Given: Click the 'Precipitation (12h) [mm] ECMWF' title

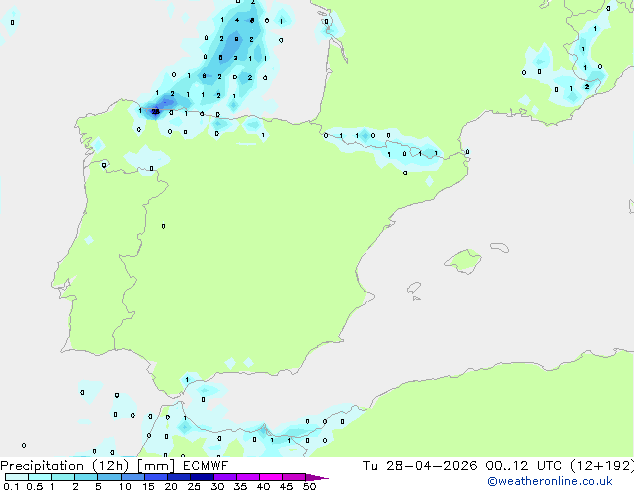Looking at the screenshot, I should coord(114,466).
